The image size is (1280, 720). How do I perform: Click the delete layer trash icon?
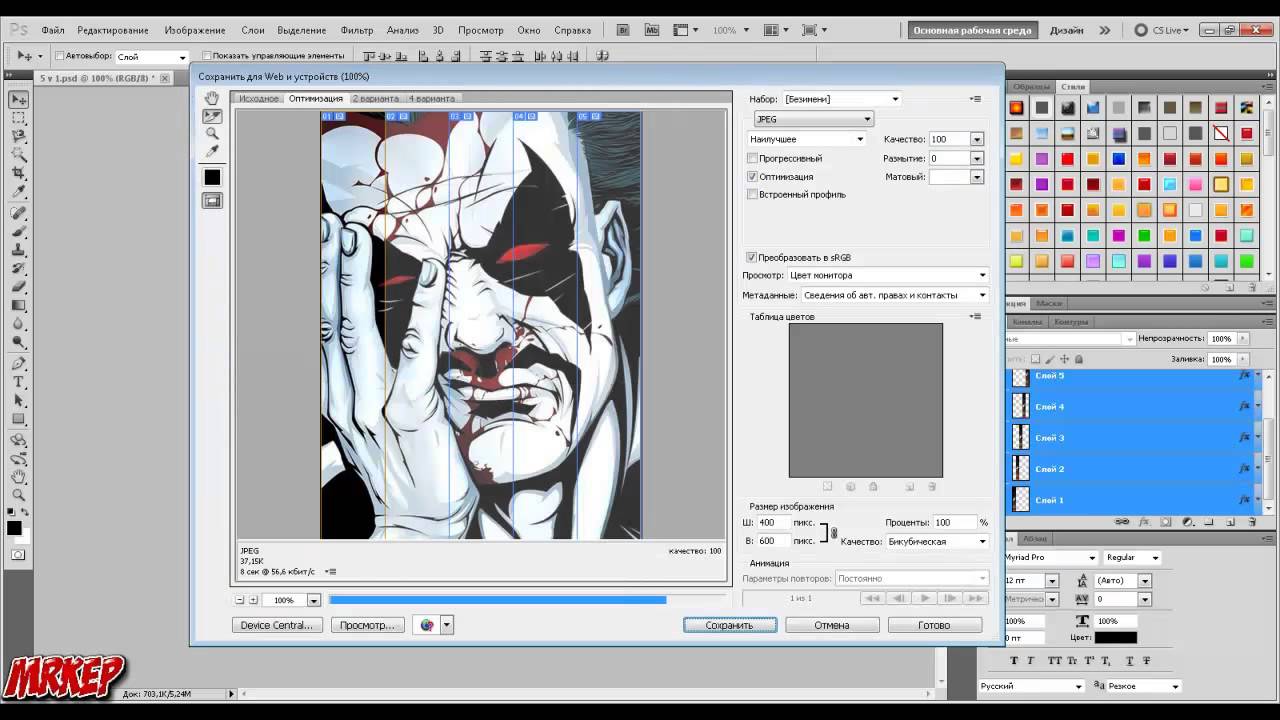click(x=1251, y=522)
